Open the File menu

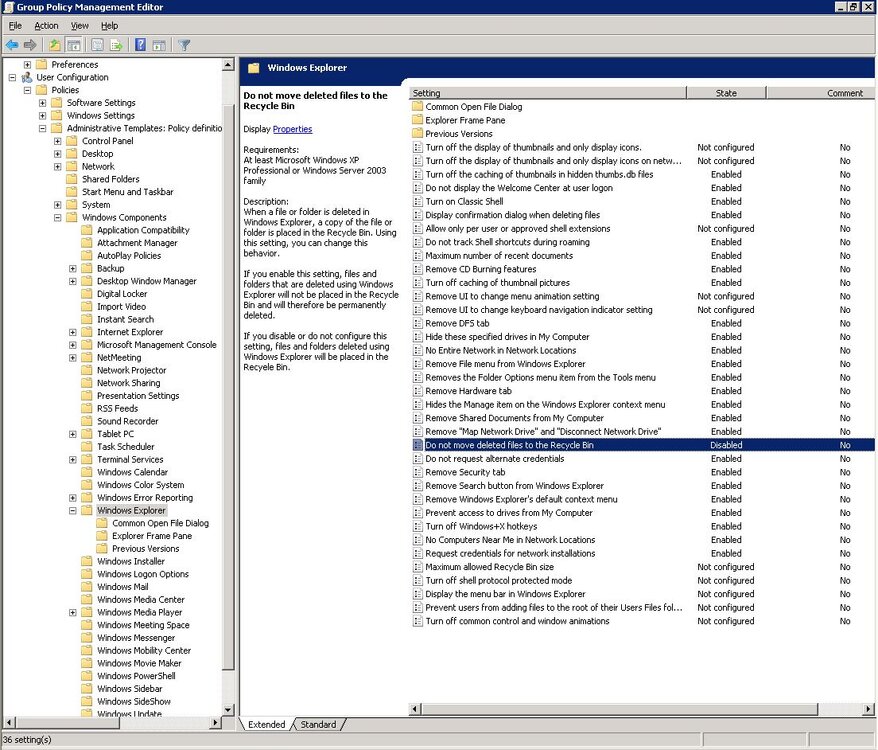pos(15,26)
